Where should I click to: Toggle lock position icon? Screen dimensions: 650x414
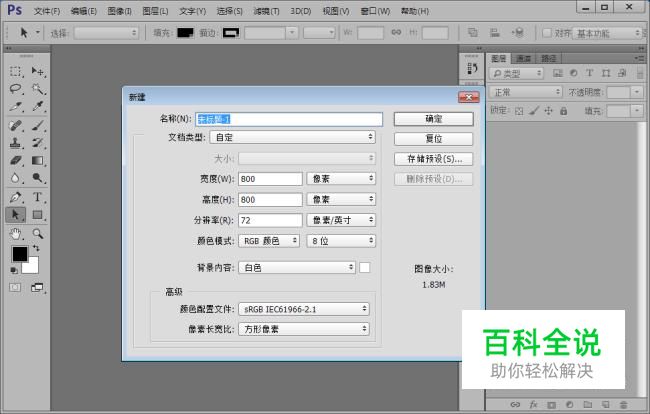tap(548, 111)
